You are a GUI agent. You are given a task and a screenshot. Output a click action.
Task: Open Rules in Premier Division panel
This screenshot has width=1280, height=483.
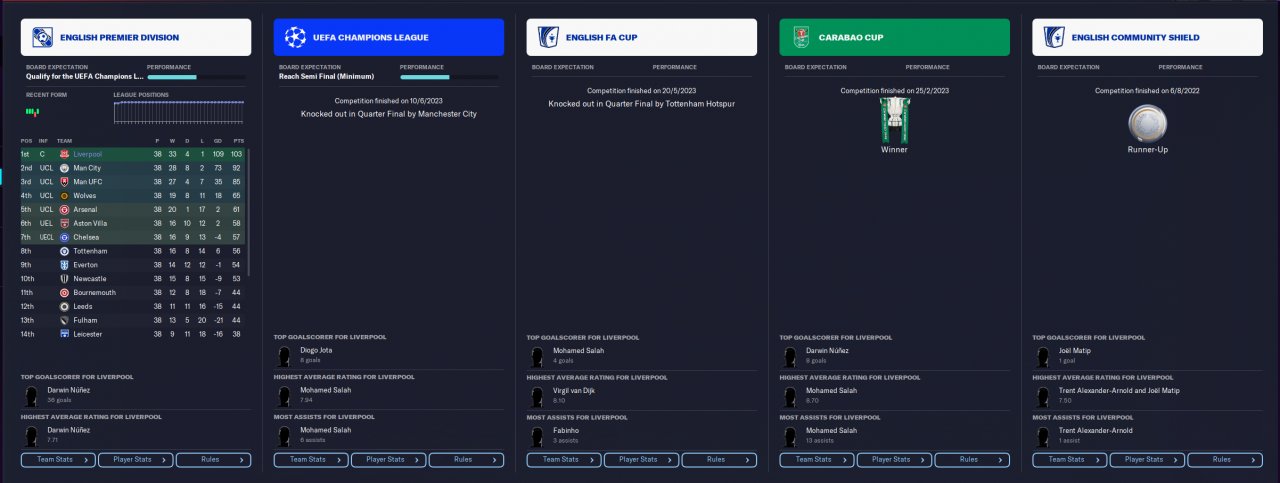(x=213, y=460)
